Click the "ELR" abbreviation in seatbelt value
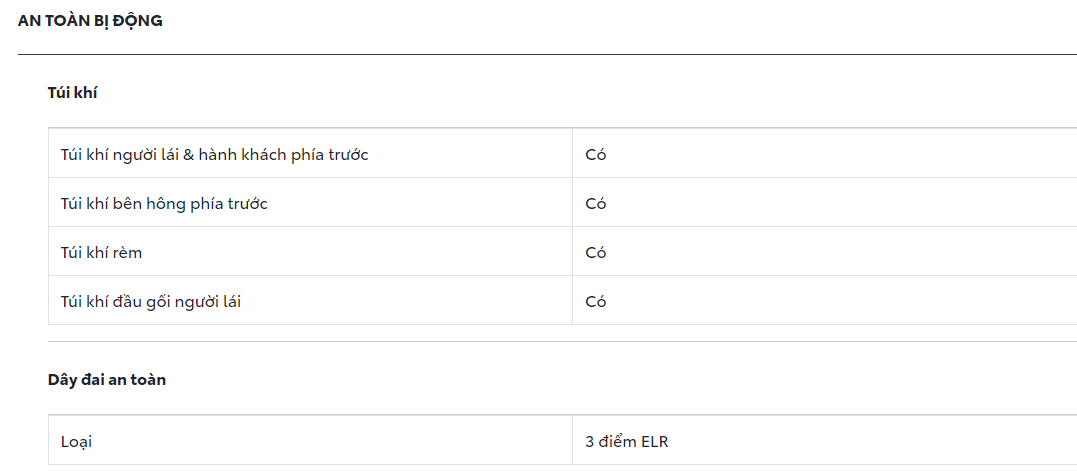The width and height of the screenshot is (1077, 474). coord(663,441)
